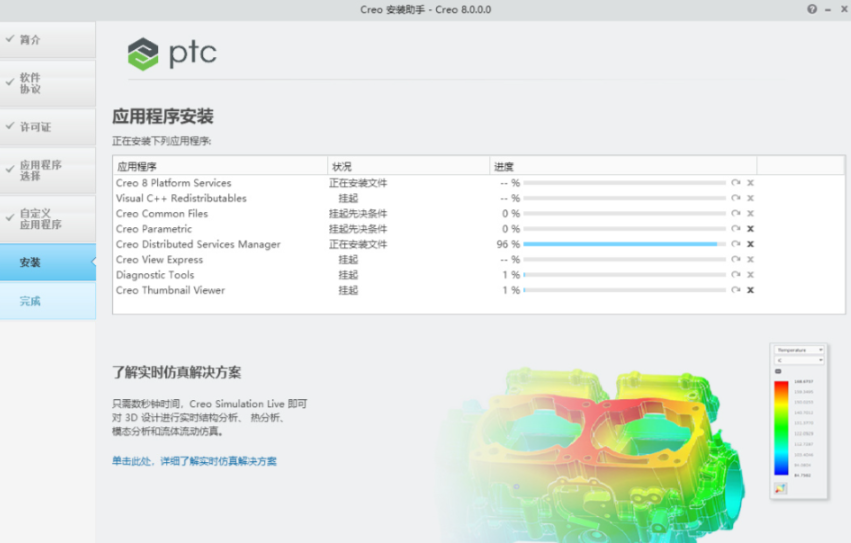Click retry icon for Creo Thumbnail Viewer

coord(735,290)
